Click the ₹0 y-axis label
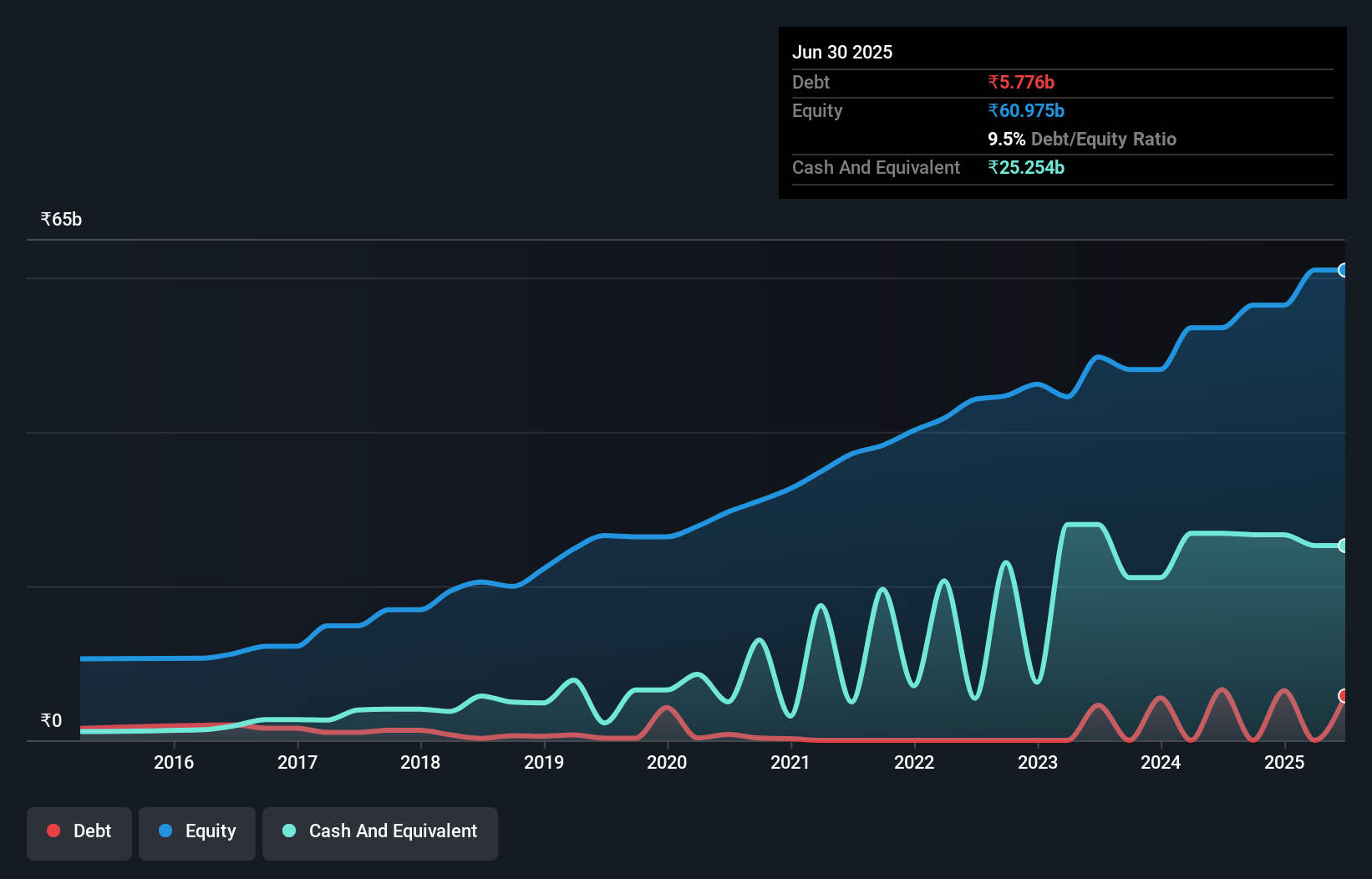This screenshot has height=879, width=1372. [x=51, y=720]
